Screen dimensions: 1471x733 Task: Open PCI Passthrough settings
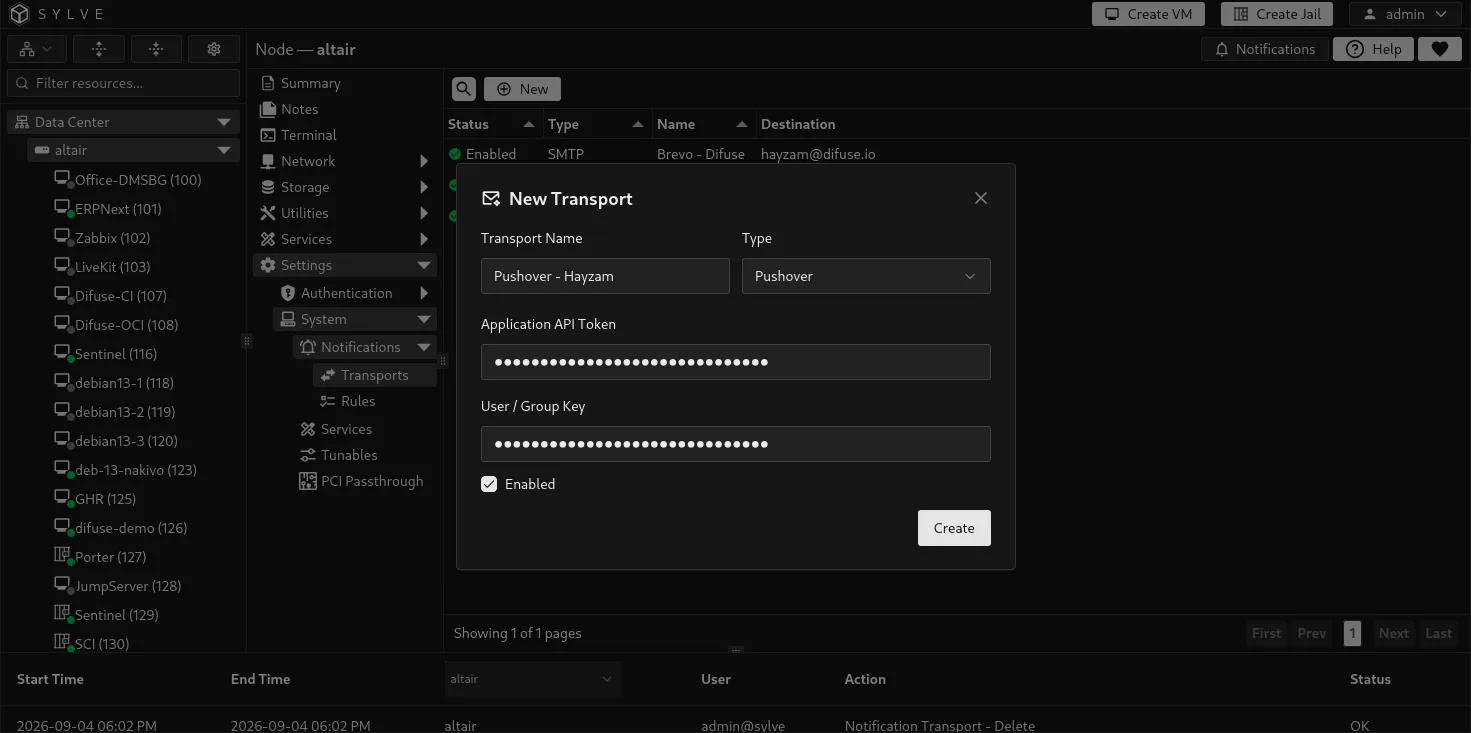click(372, 481)
